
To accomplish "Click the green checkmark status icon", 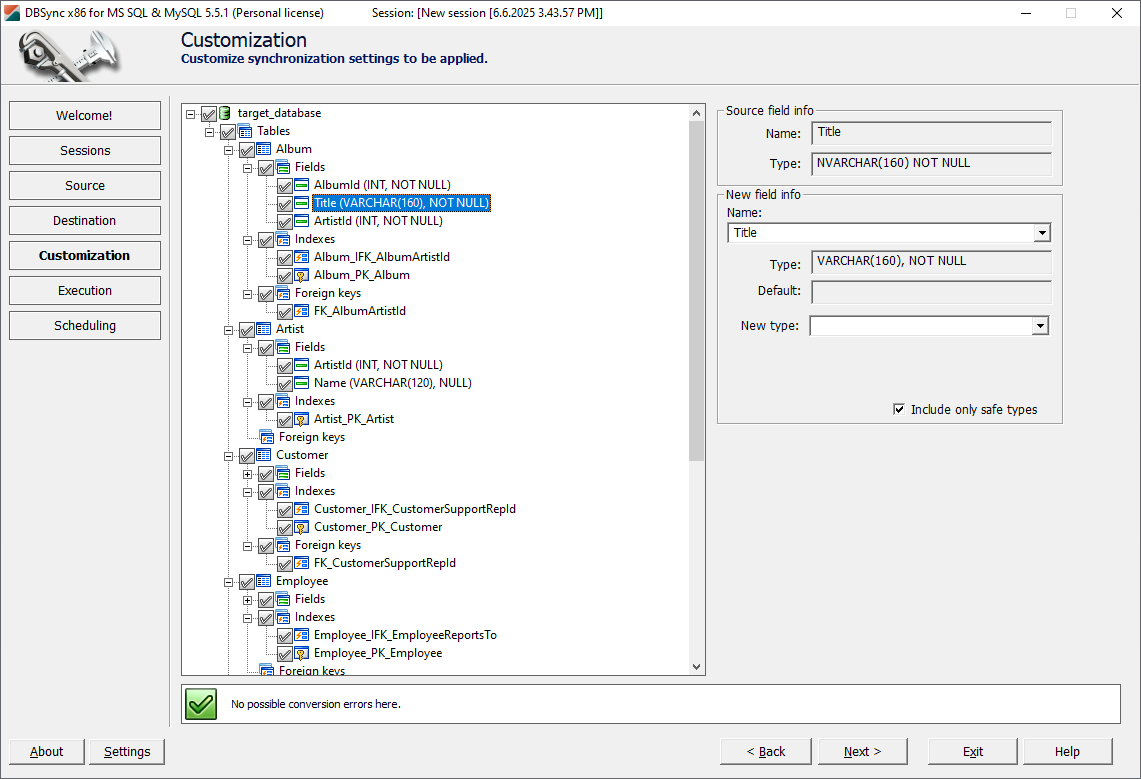I will pyautogui.click(x=200, y=704).
